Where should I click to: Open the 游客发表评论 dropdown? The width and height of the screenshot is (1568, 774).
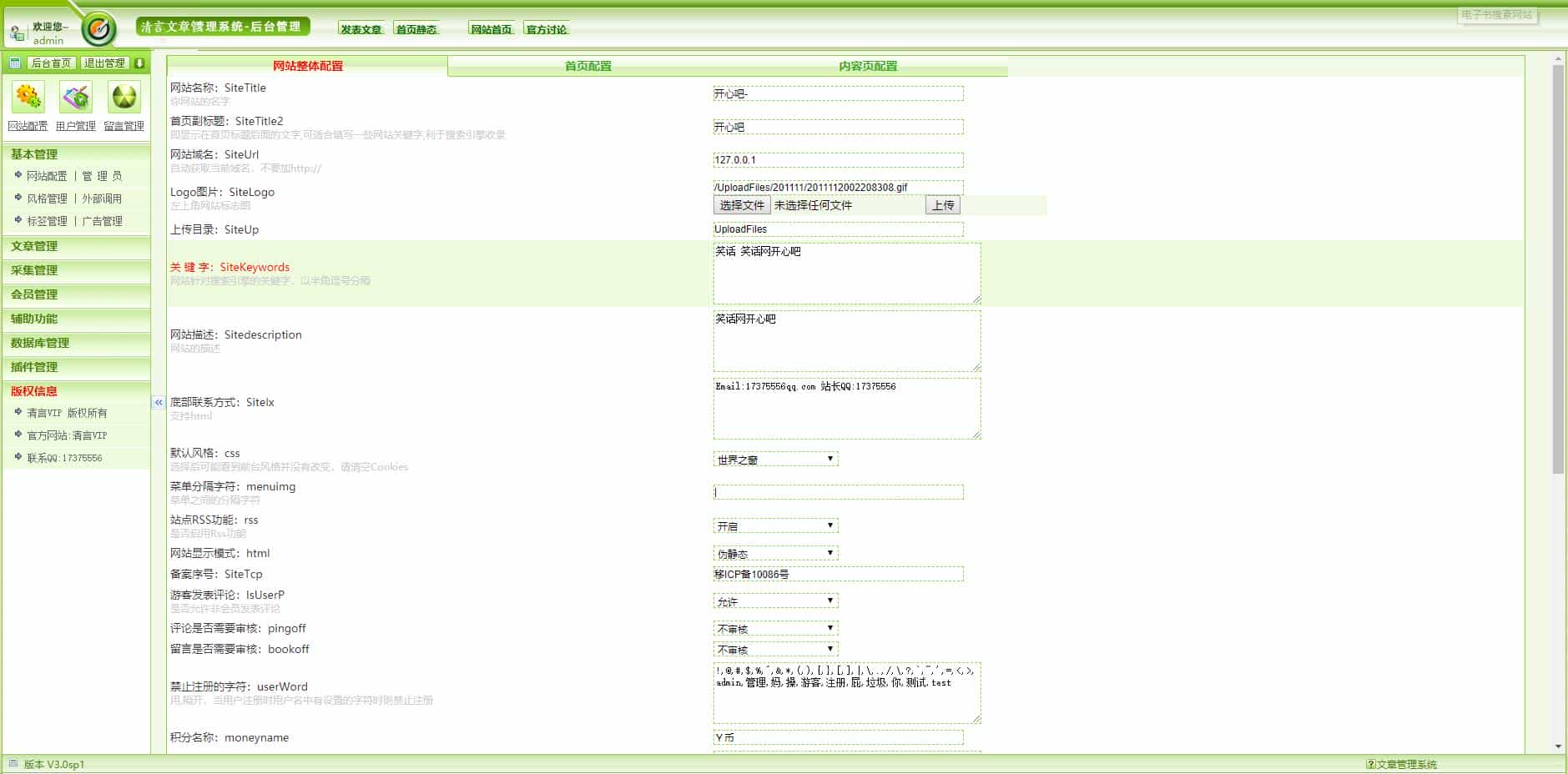[x=775, y=601]
